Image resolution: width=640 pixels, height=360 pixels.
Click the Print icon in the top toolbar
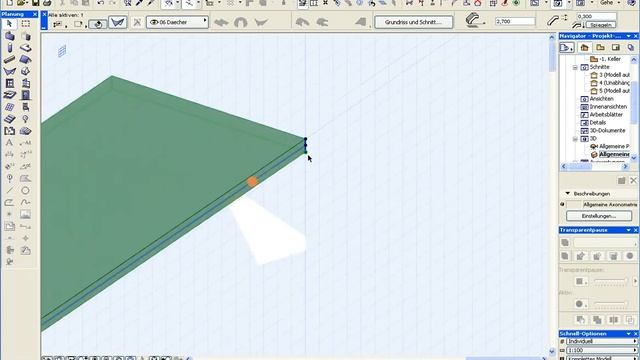tap(47, 3)
